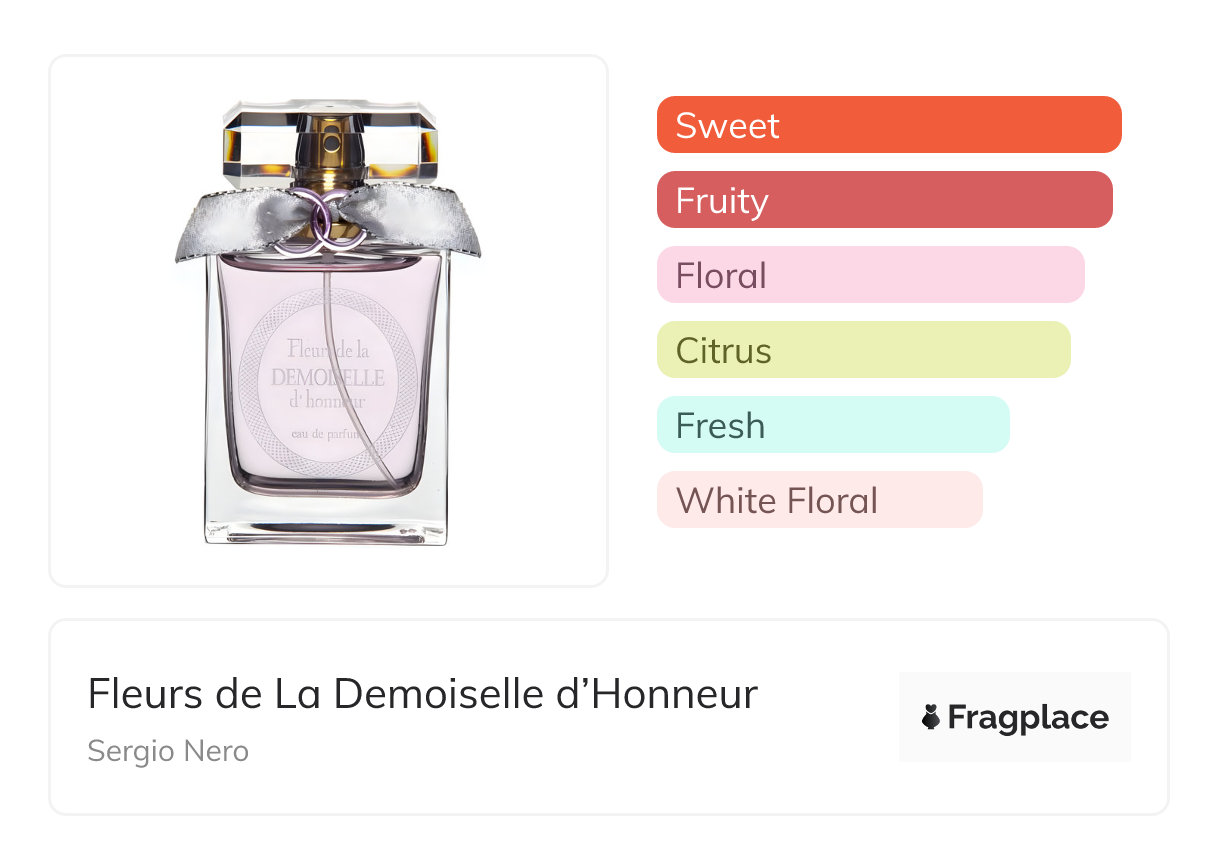Click the Fragplace logo icon
The height and width of the screenshot is (864, 1218).
pyautogui.click(x=931, y=718)
